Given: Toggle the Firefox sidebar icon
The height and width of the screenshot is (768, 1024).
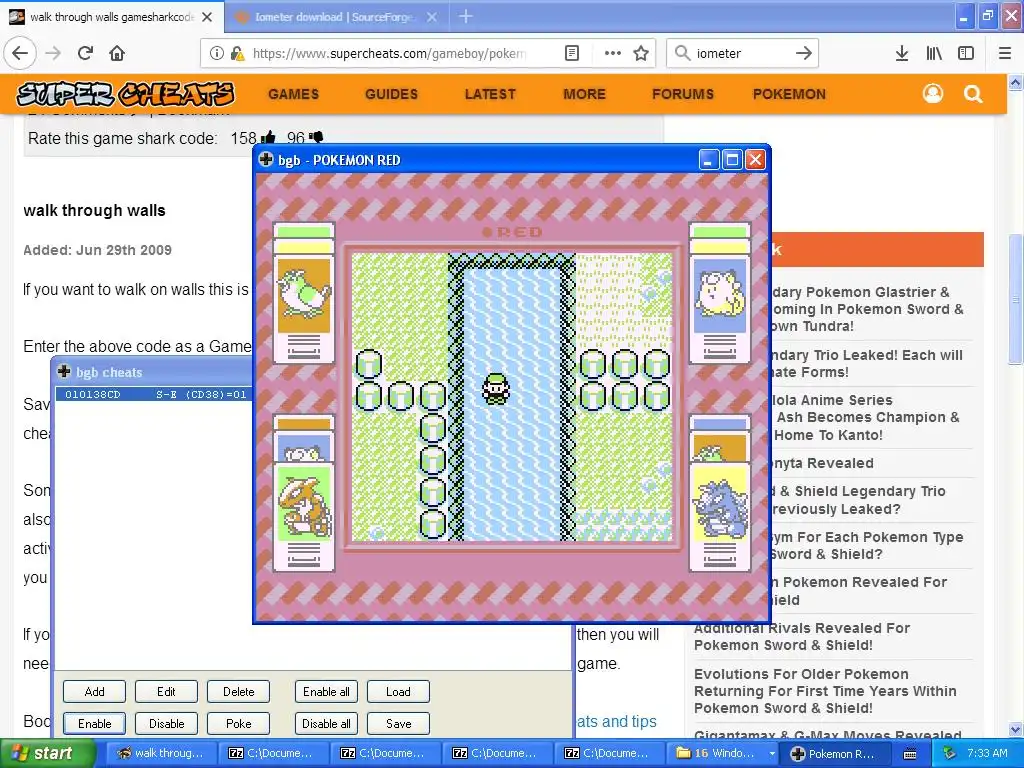Looking at the screenshot, I should (966, 53).
